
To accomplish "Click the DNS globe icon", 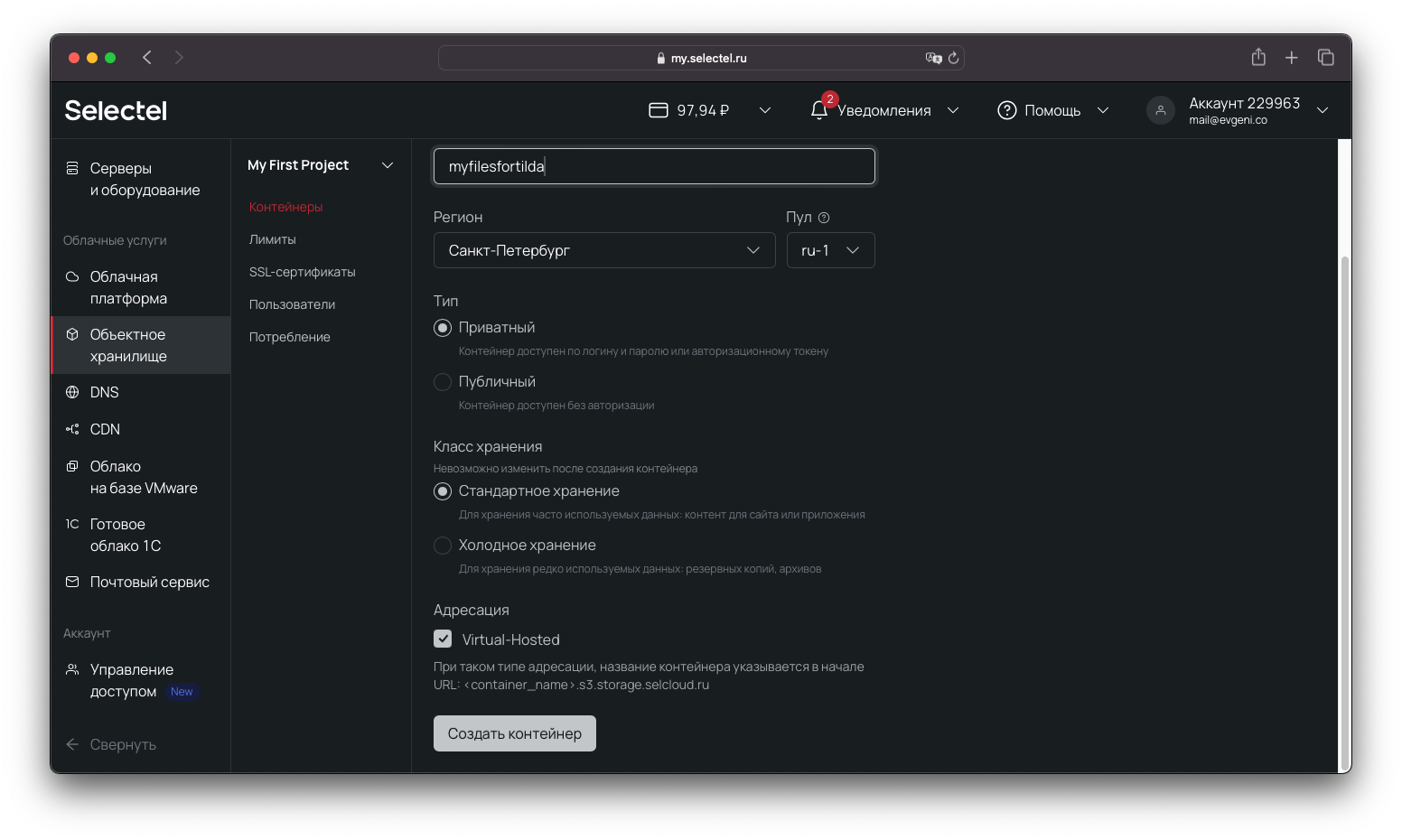I will [x=72, y=392].
